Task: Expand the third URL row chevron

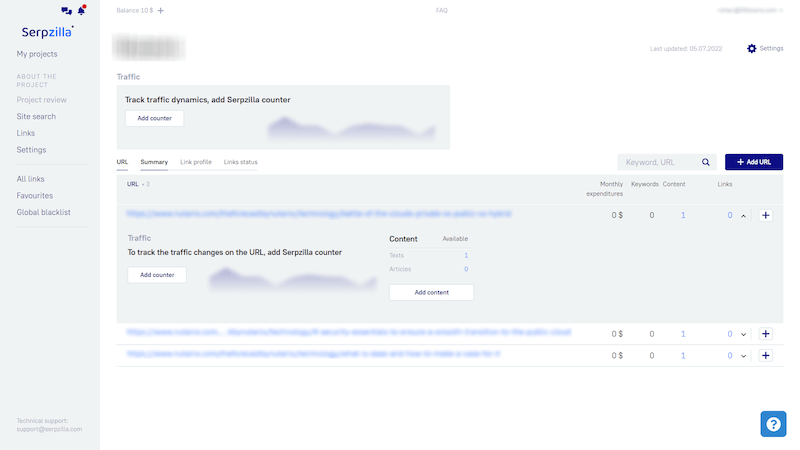Action: click(743, 355)
